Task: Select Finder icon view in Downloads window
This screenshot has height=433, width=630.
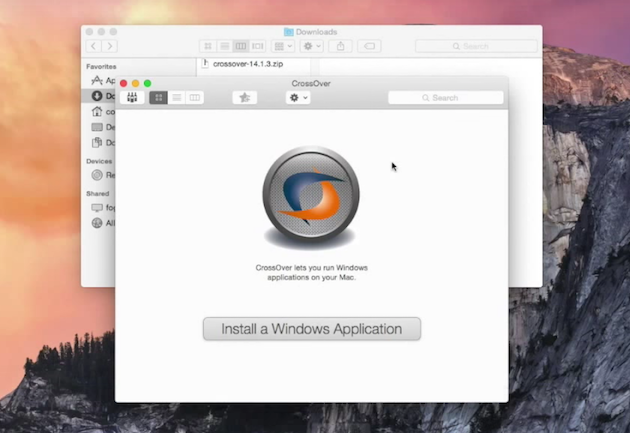Action: pyautogui.click(x=208, y=46)
